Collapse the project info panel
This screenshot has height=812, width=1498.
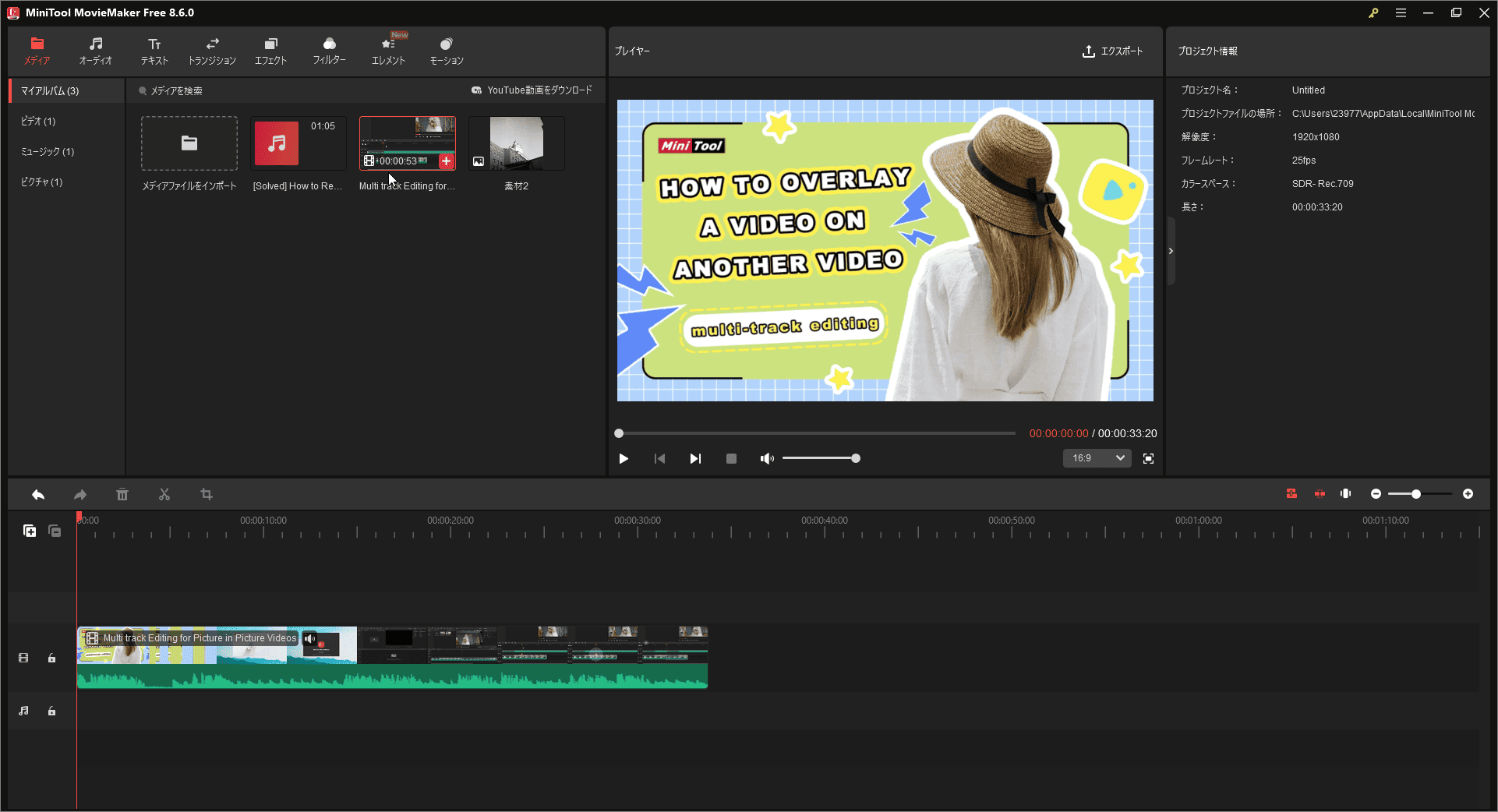point(1171,250)
